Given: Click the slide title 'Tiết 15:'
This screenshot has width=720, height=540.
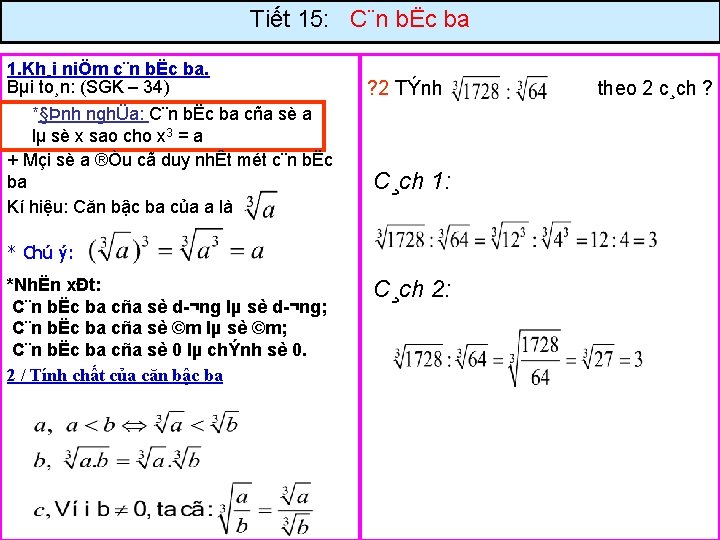Looking at the screenshot, I should [x=289, y=20].
